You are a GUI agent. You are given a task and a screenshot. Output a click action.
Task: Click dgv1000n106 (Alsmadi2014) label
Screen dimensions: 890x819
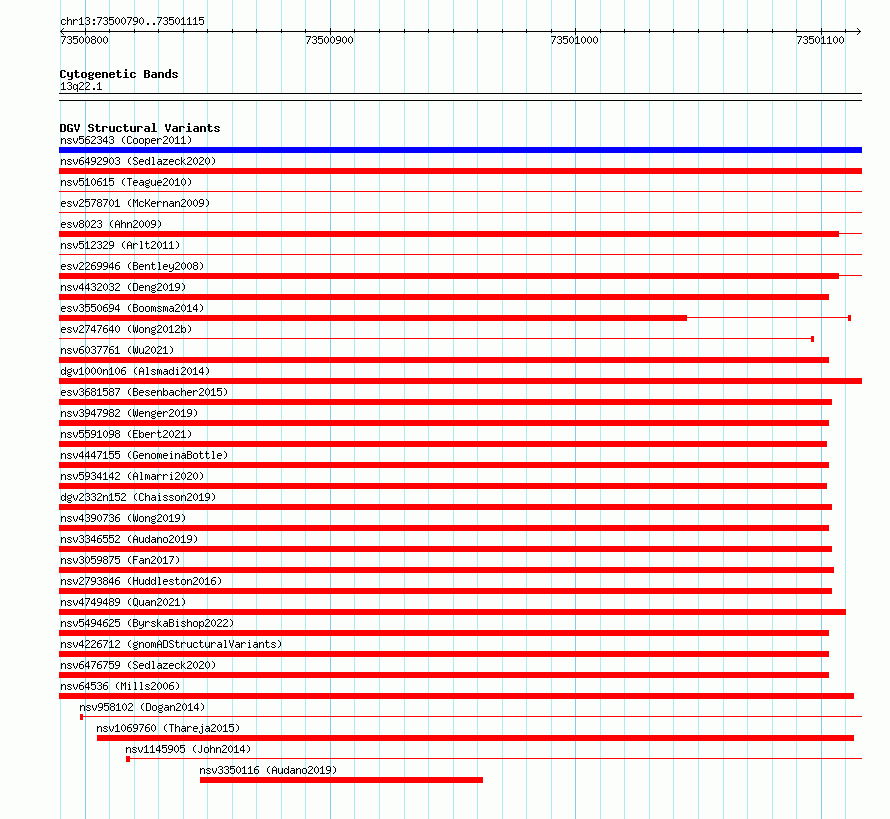tap(135, 371)
